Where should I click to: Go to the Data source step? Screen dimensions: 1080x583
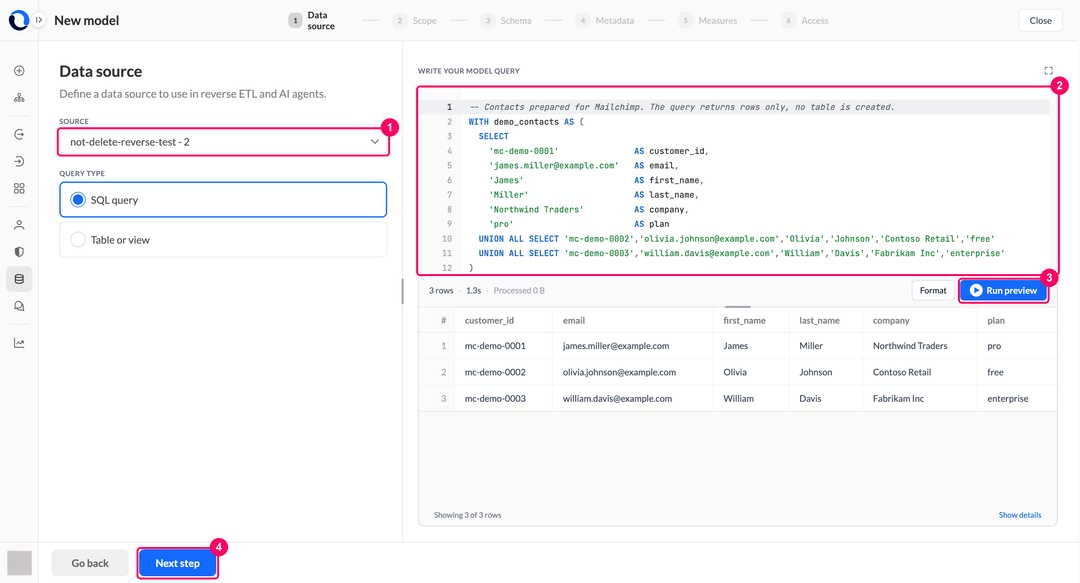point(312,21)
